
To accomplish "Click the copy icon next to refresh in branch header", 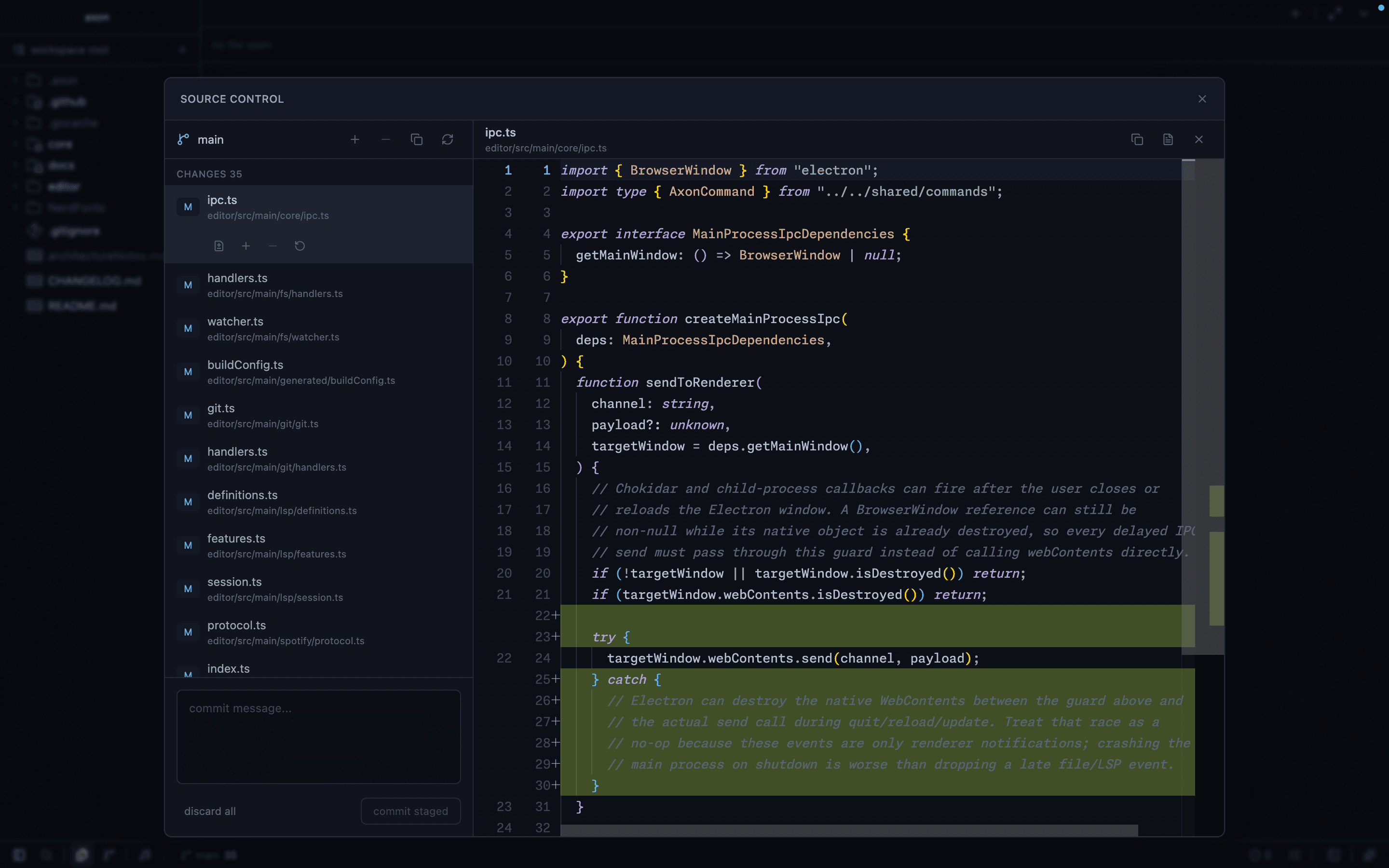I will coord(417,139).
